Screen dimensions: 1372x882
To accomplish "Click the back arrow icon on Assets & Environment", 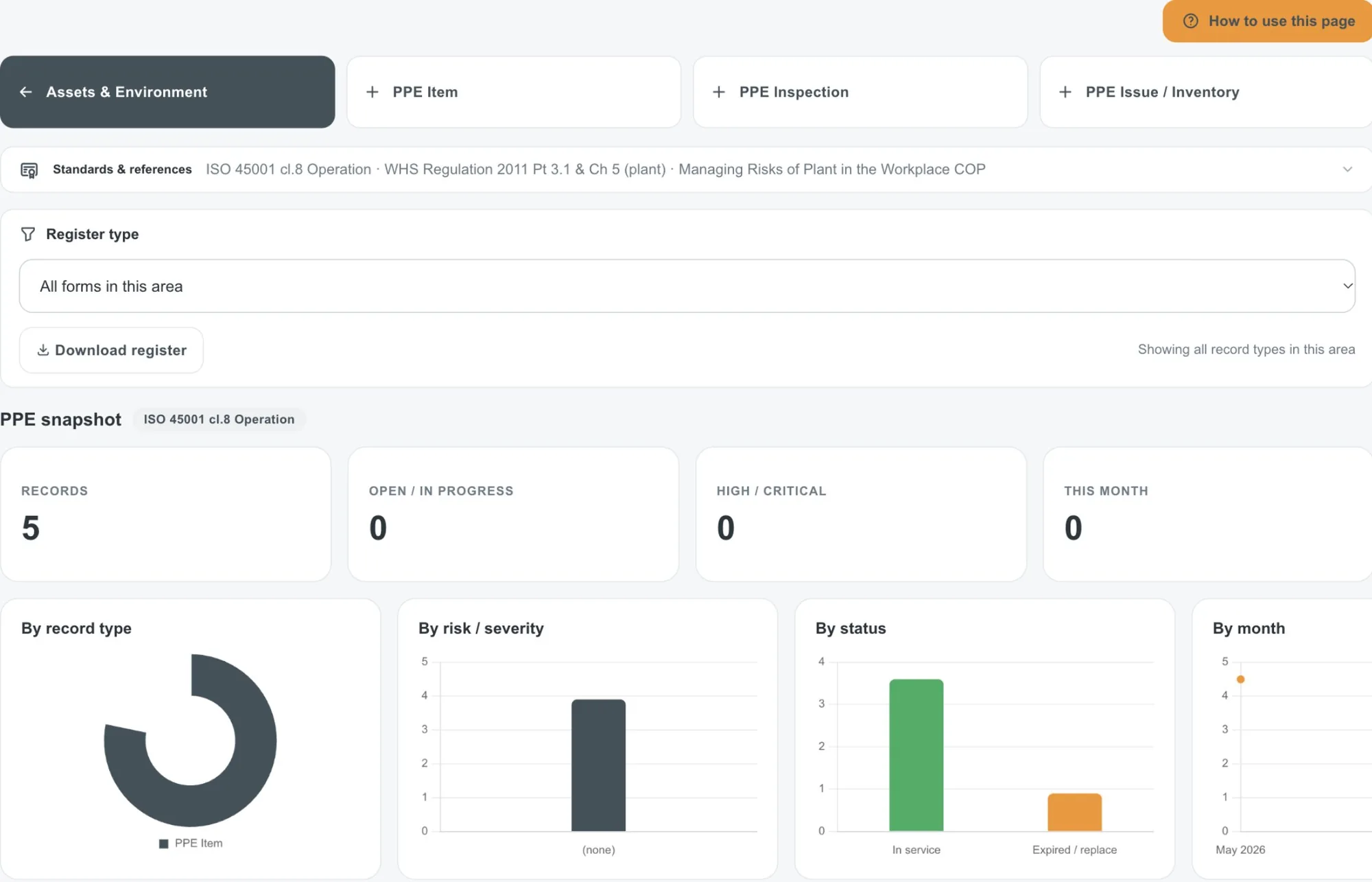I will tap(26, 92).
